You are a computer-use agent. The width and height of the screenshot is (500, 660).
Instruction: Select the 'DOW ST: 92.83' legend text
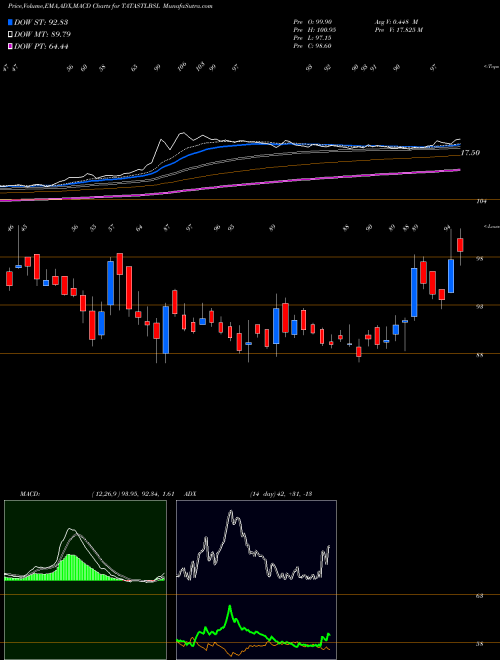click(41, 22)
